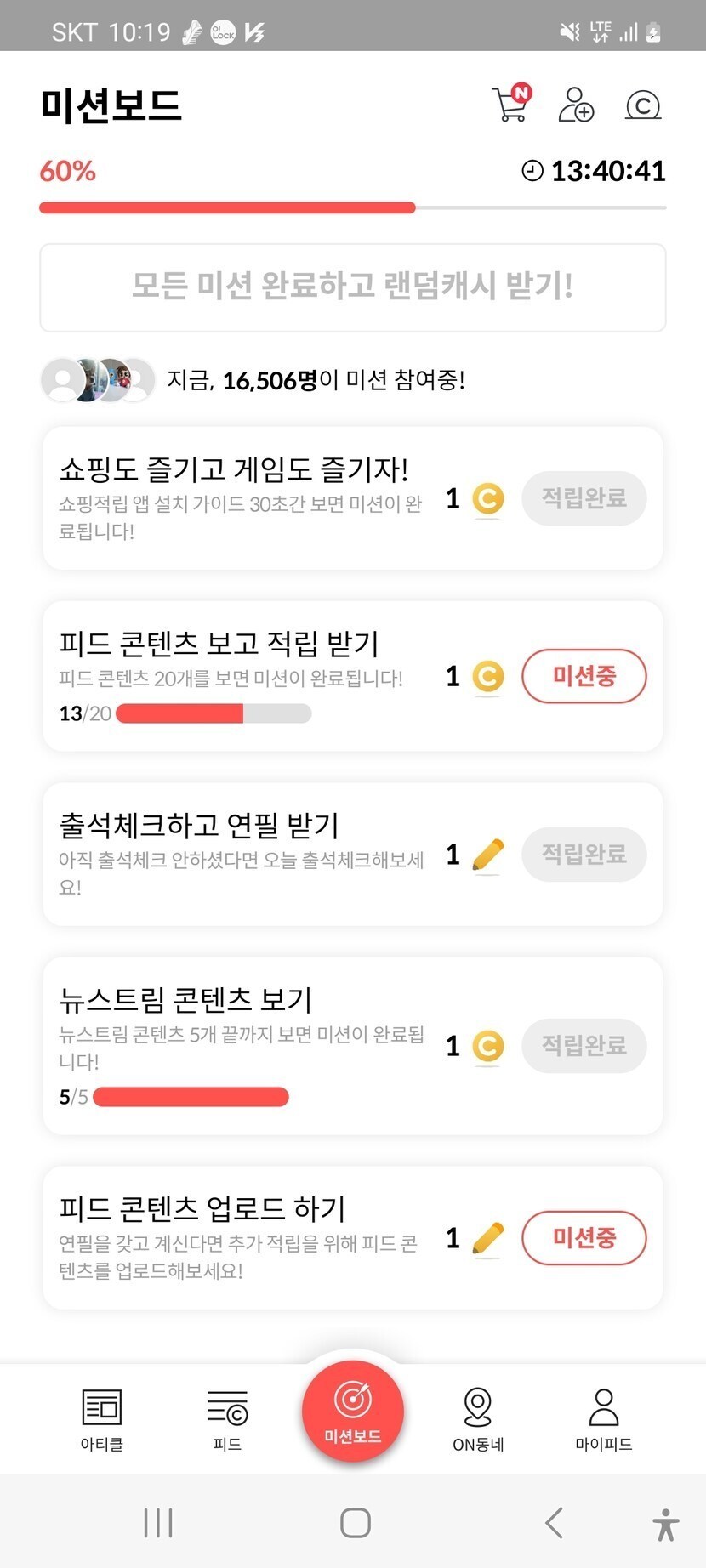Tap 미션중 for 피드 콘텐츠 보고 적립 받기
Image resolution: width=706 pixels, height=1568 pixels.
click(584, 677)
